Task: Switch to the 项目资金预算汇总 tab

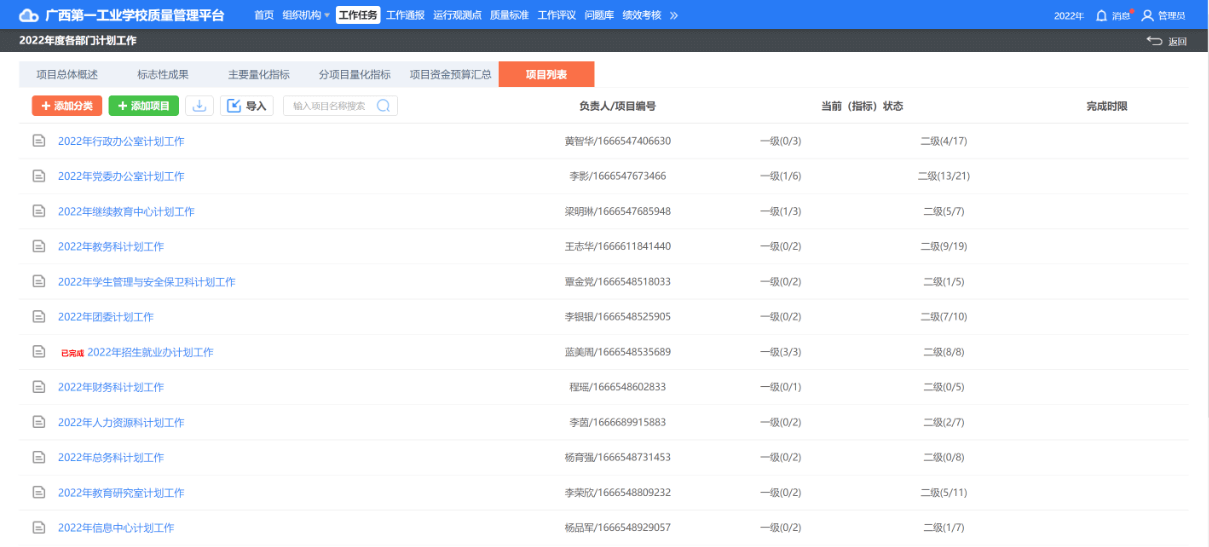Action: (450, 74)
